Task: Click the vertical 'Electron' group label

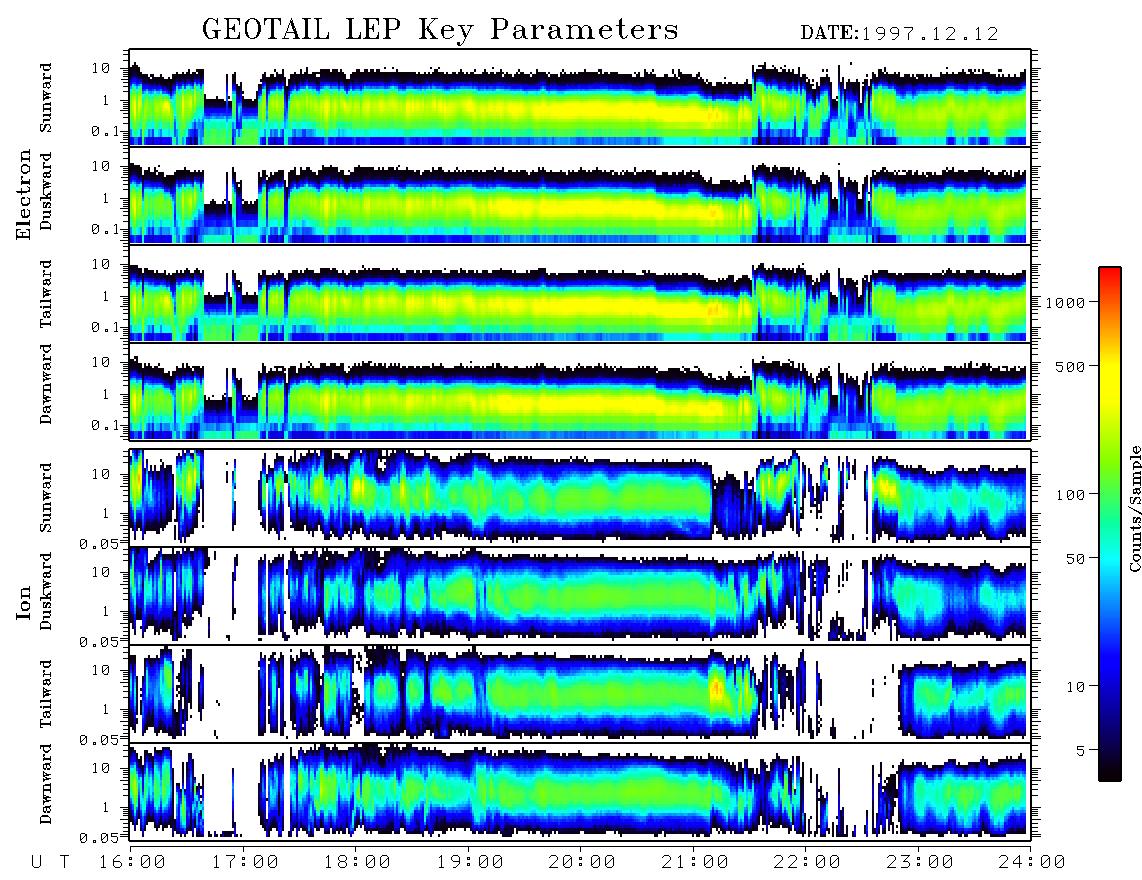Action: [x=24, y=194]
